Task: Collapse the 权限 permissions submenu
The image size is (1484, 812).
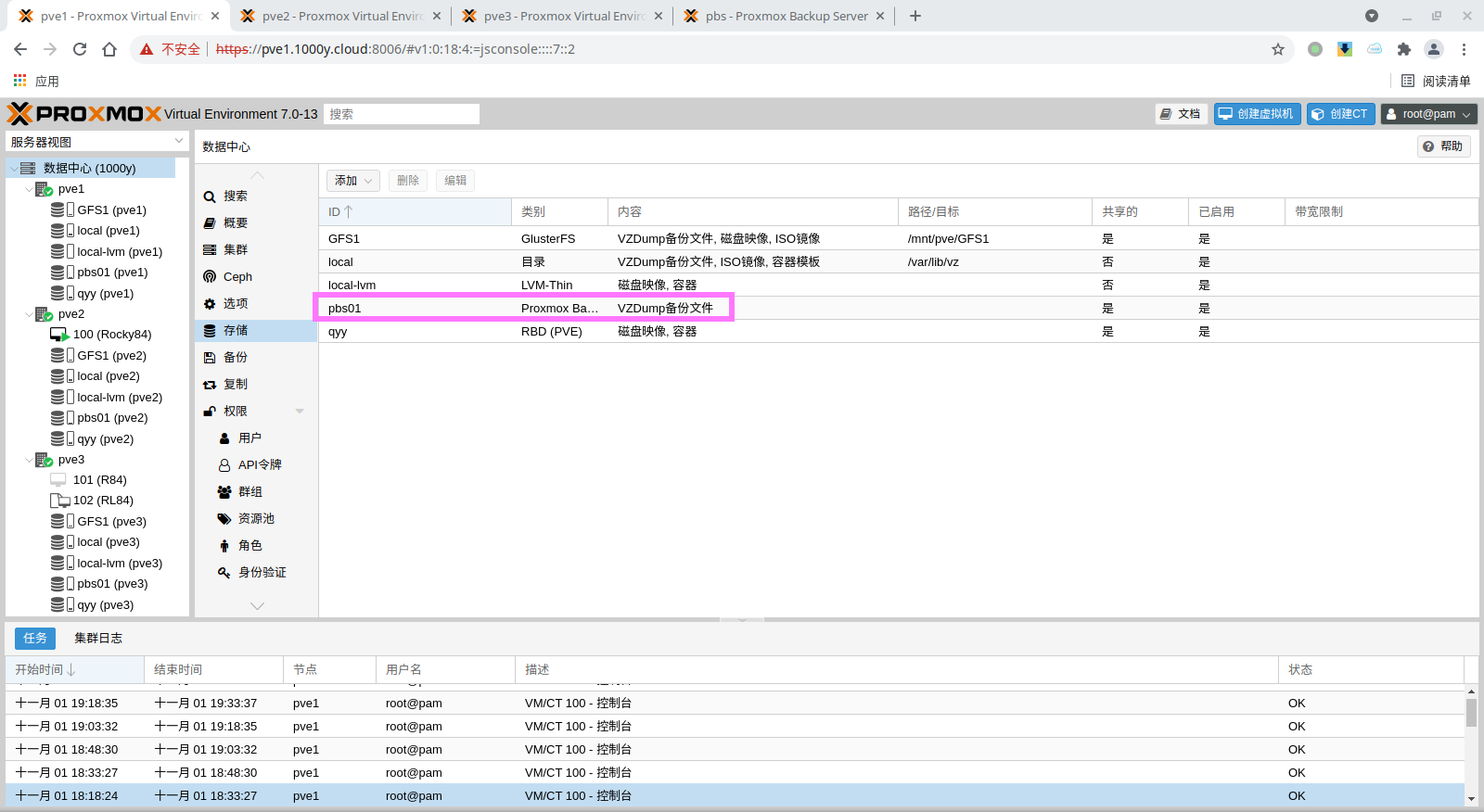Action: pos(300,412)
